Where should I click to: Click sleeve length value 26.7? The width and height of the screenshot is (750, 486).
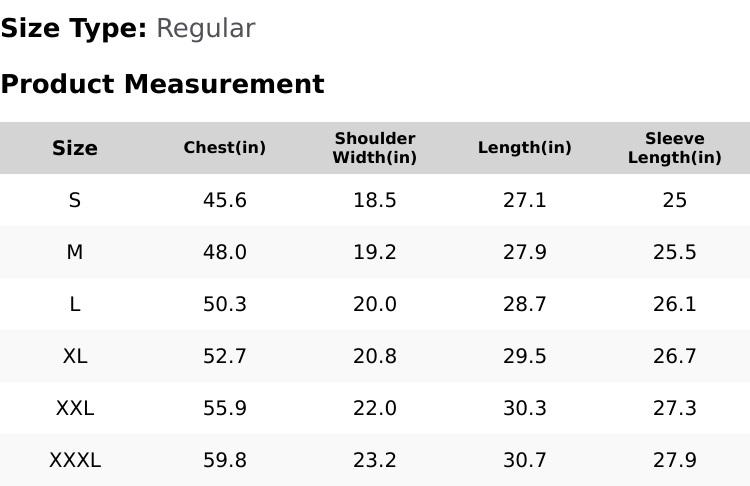click(675, 356)
